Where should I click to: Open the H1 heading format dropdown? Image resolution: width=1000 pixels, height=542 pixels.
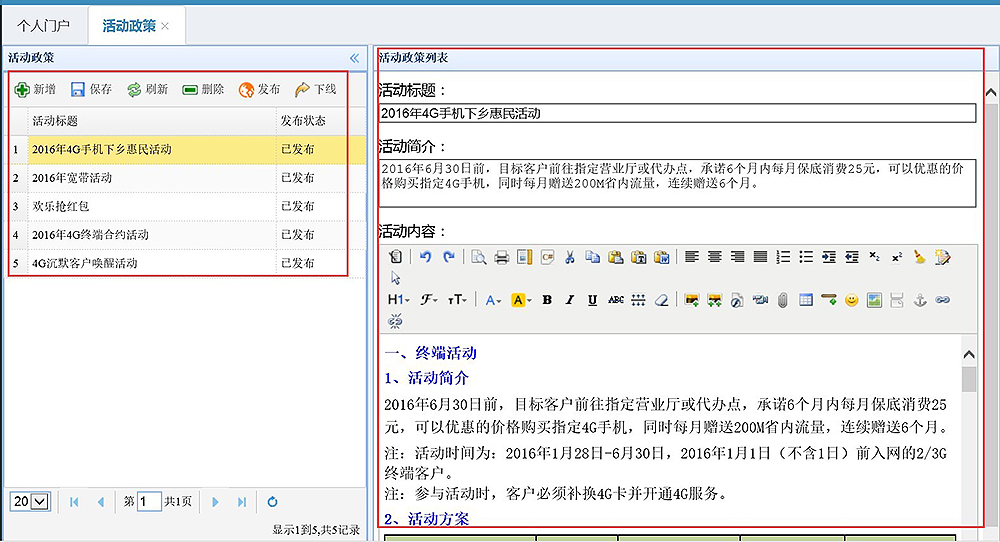[x=399, y=300]
